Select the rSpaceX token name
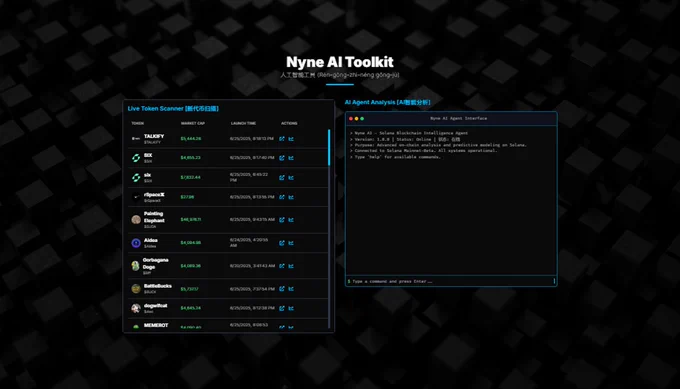The image size is (680, 389). pyautogui.click(x=154, y=195)
